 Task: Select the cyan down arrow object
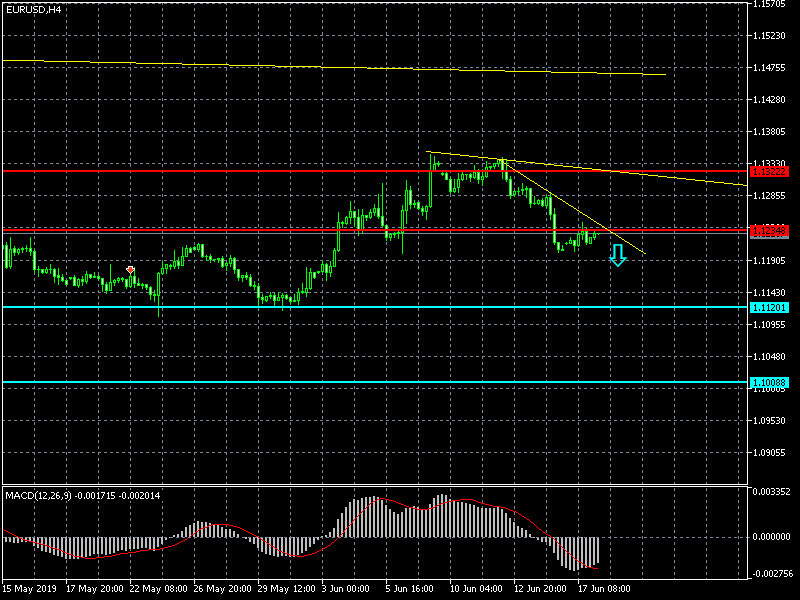point(618,255)
